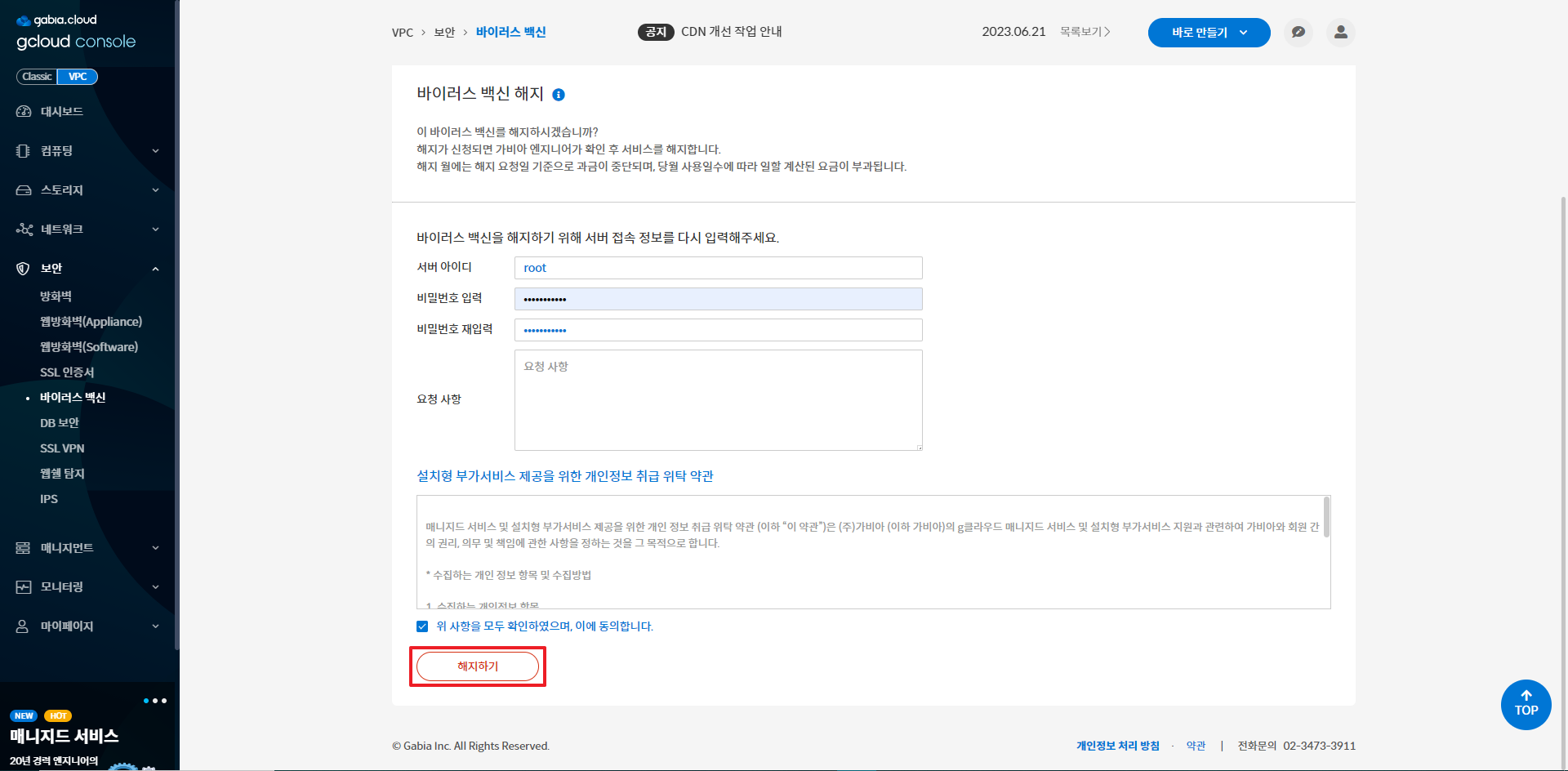This screenshot has width=1568, height=771.
Task: Open SSL 인증서 menu item
Action: pos(67,372)
